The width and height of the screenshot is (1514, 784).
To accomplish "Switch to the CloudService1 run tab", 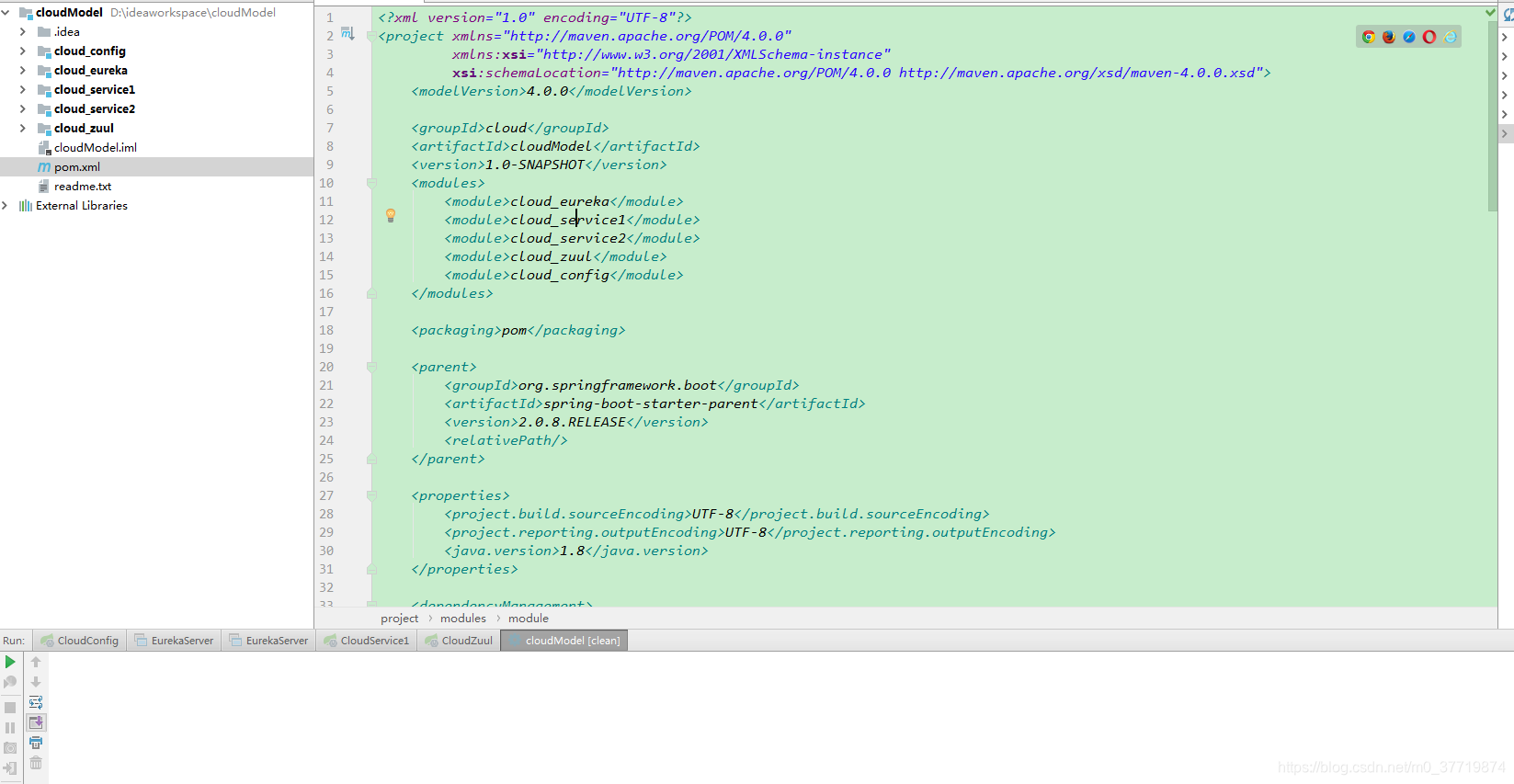I will [x=367, y=641].
